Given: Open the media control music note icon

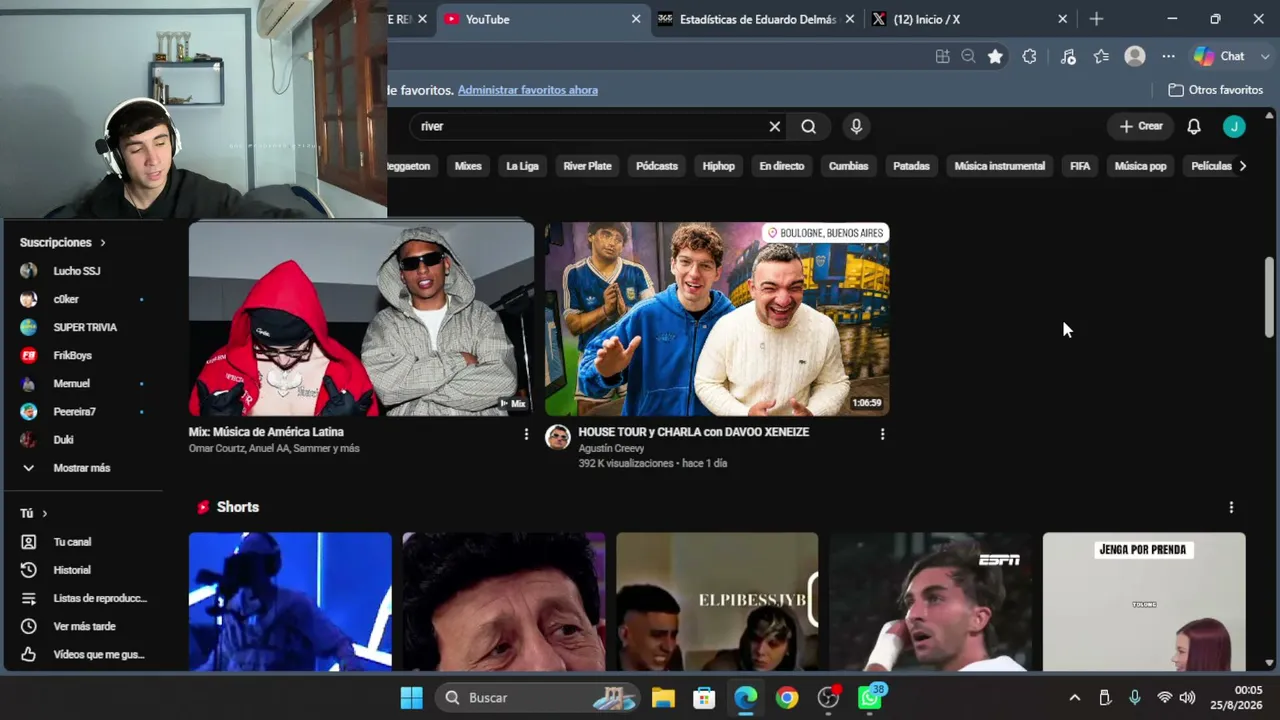Looking at the screenshot, I should coord(1068,57).
